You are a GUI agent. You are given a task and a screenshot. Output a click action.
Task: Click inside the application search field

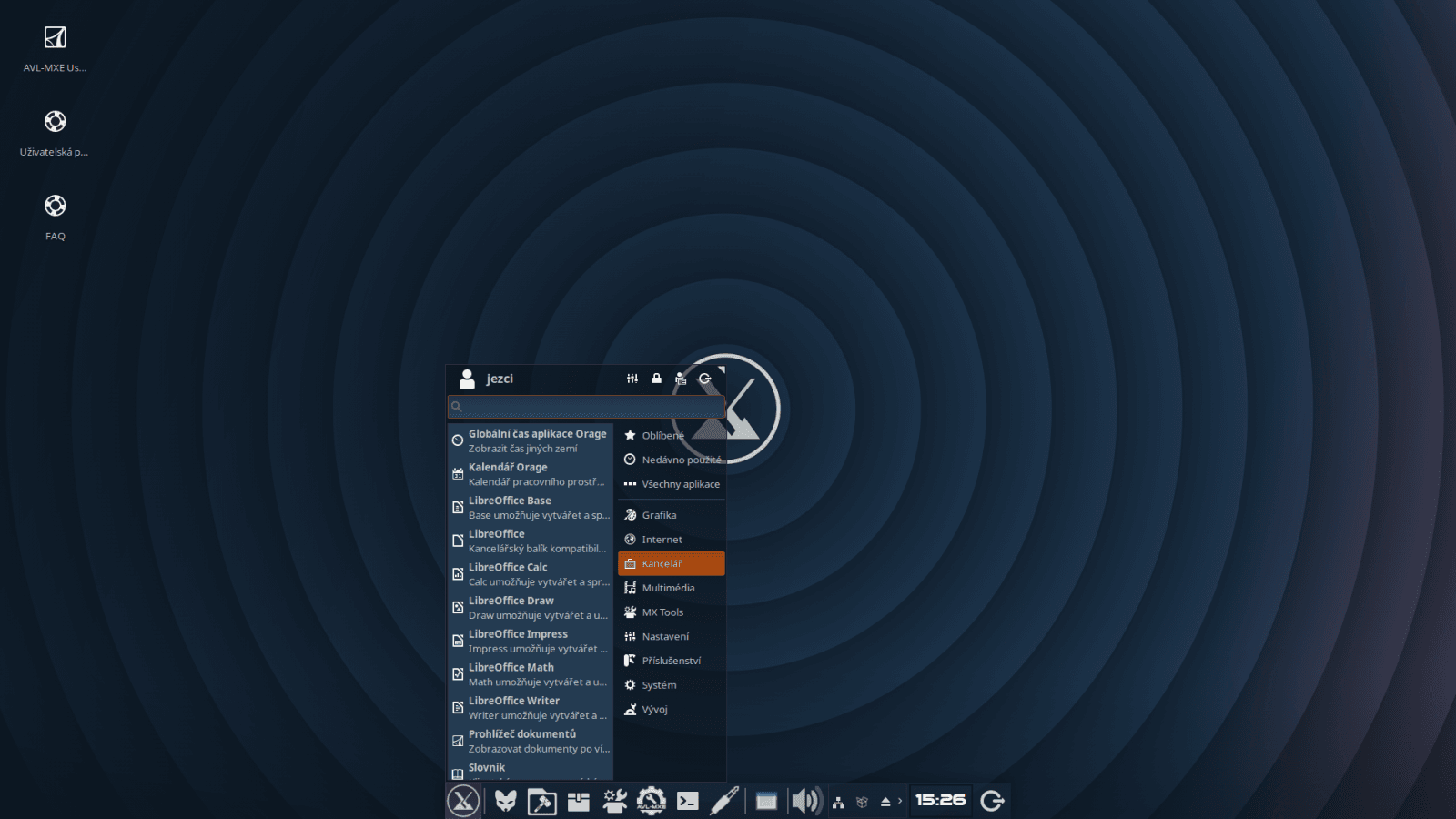click(x=585, y=407)
